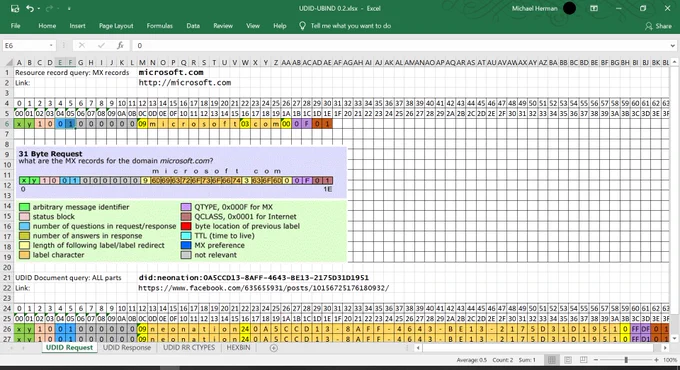680x370 pixels.
Task: Open the undo history dropdown arrow
Action: coord(39,9)
